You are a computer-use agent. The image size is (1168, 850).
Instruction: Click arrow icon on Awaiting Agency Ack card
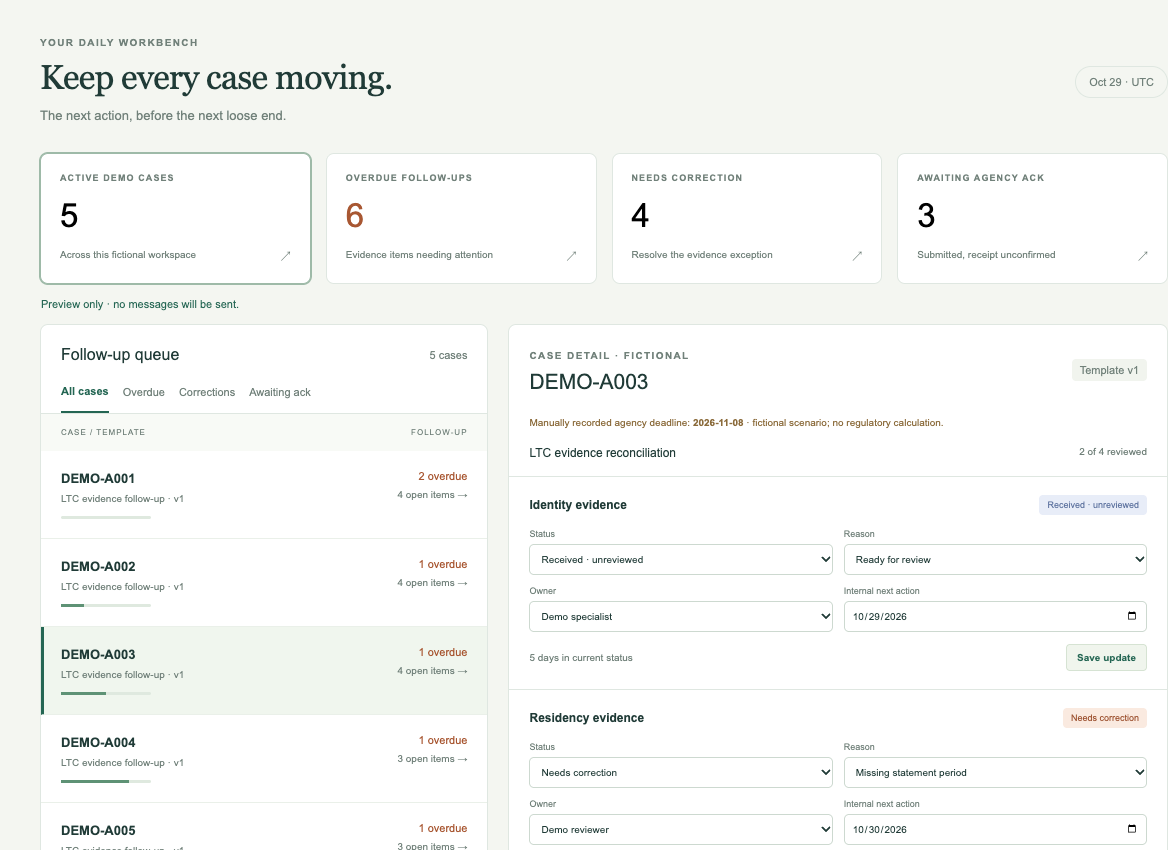(x=1143, y=256)
